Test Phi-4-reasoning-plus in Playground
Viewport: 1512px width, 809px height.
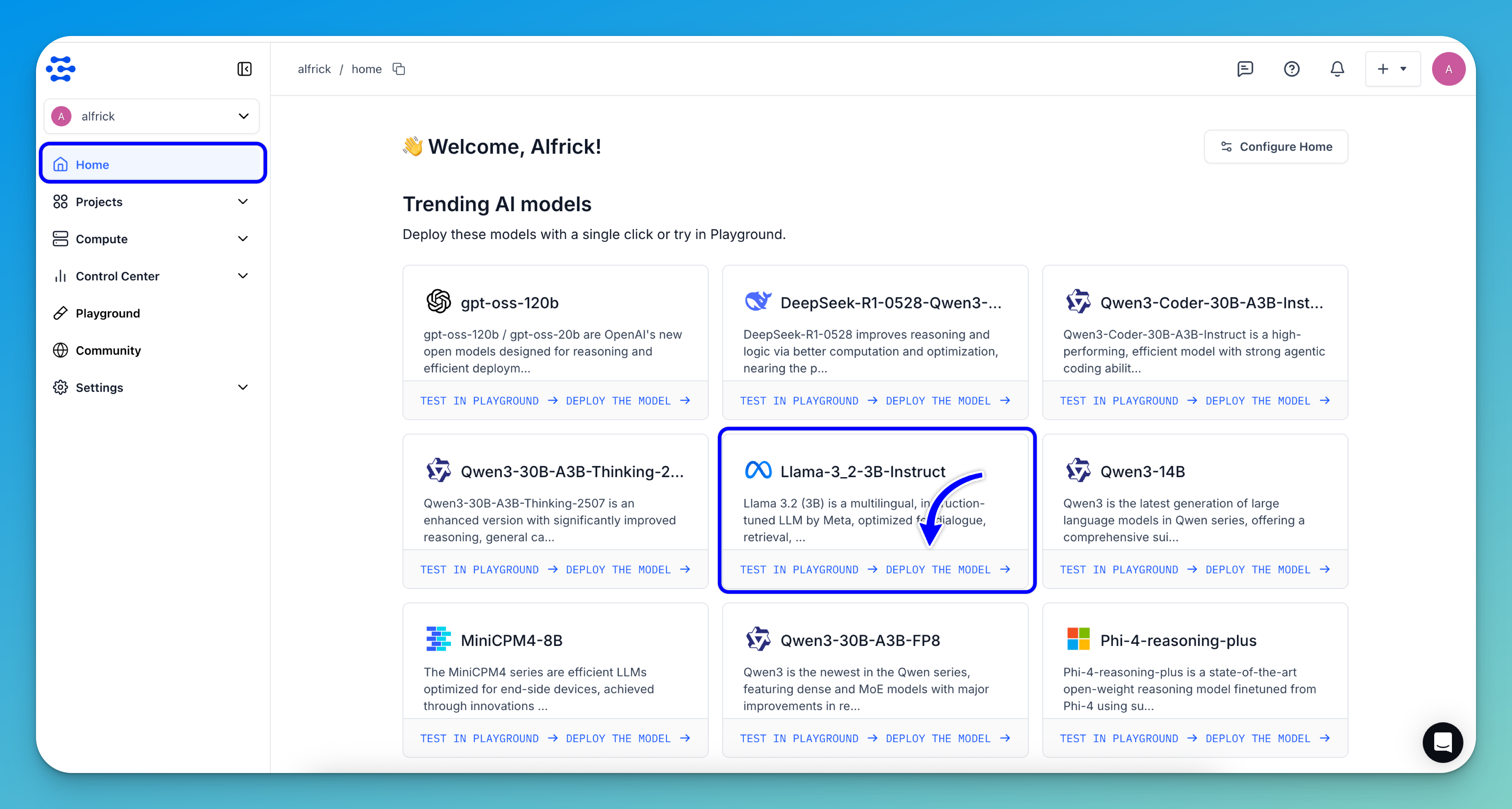click(1128, 738)
